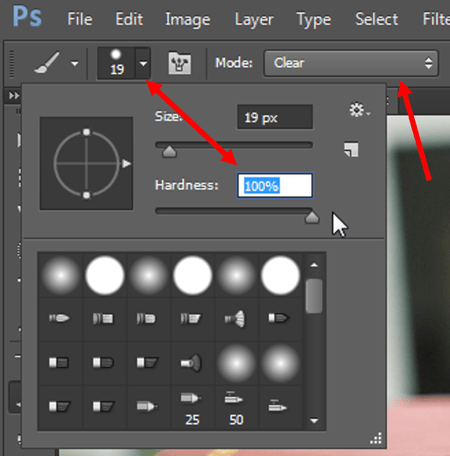Open the Mode dropdown showing Clear
Screen dimensions: 450x456
351,63
